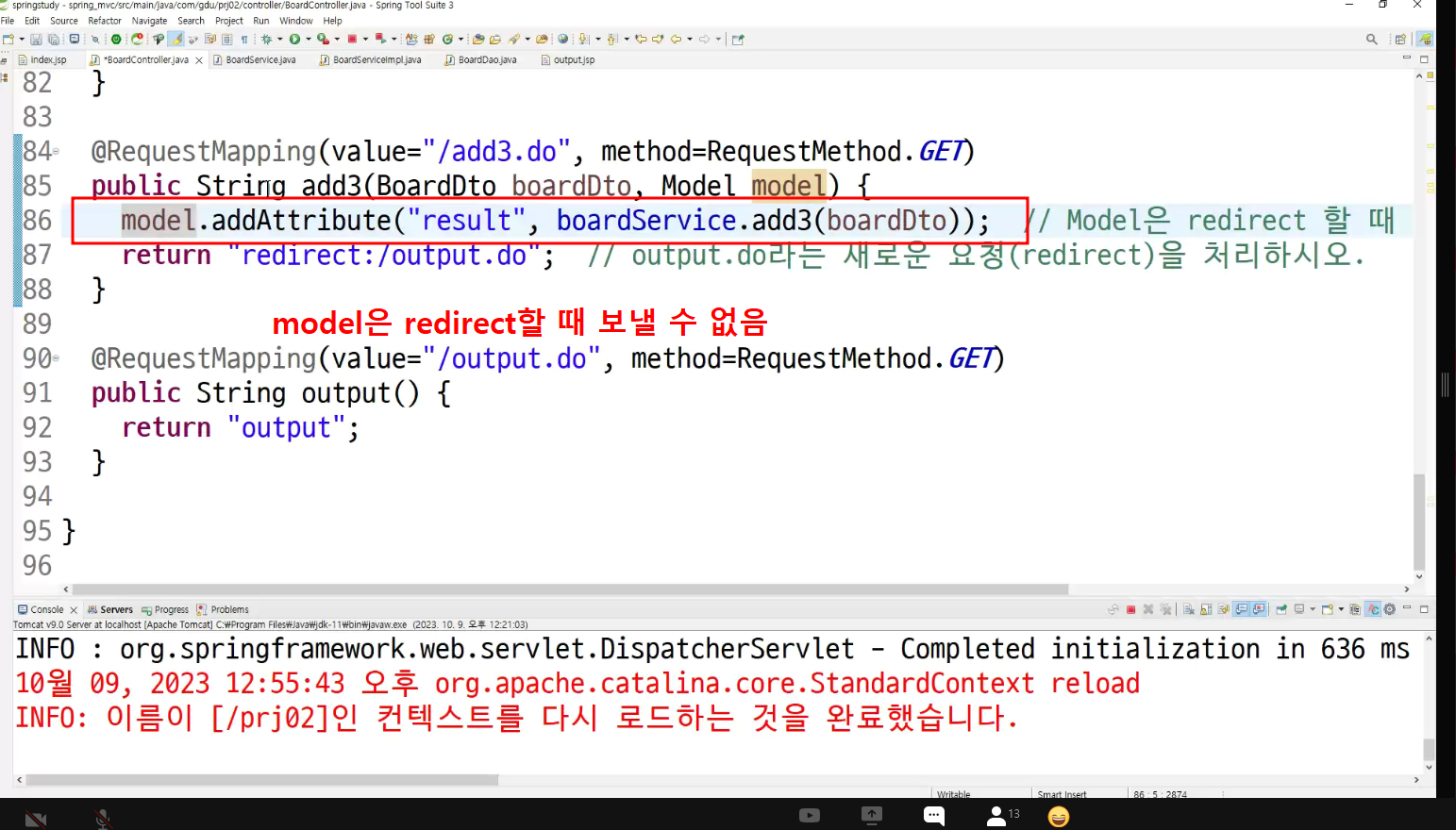1456x830 pixels.
Task: Toggle the highlighted Console colors icon
Action: (x=1373, y=609)
